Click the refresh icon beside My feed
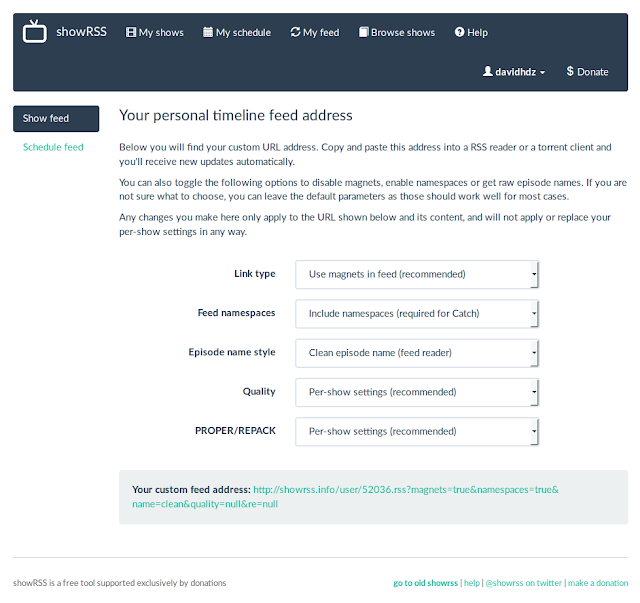Screen dimensions: 640x603 coord(295,32)
